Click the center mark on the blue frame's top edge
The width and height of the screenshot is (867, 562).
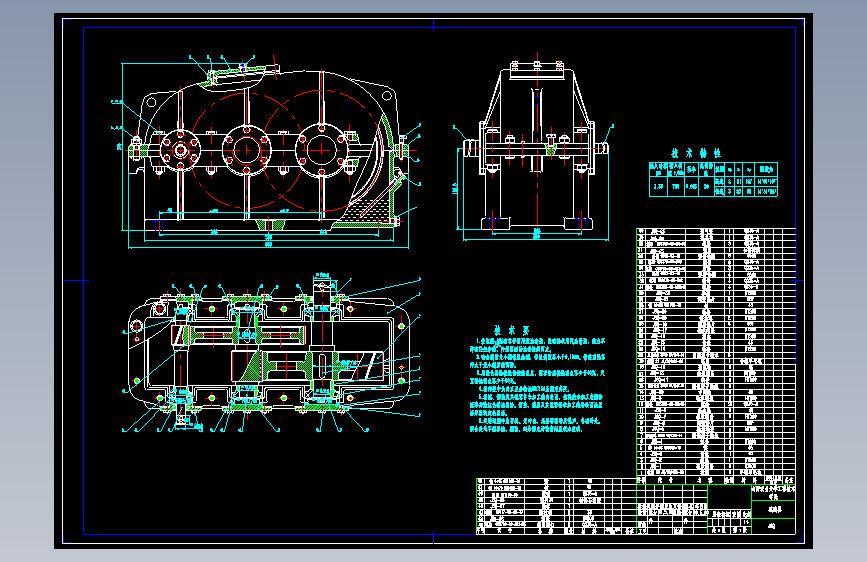click(x=434, y=25)
